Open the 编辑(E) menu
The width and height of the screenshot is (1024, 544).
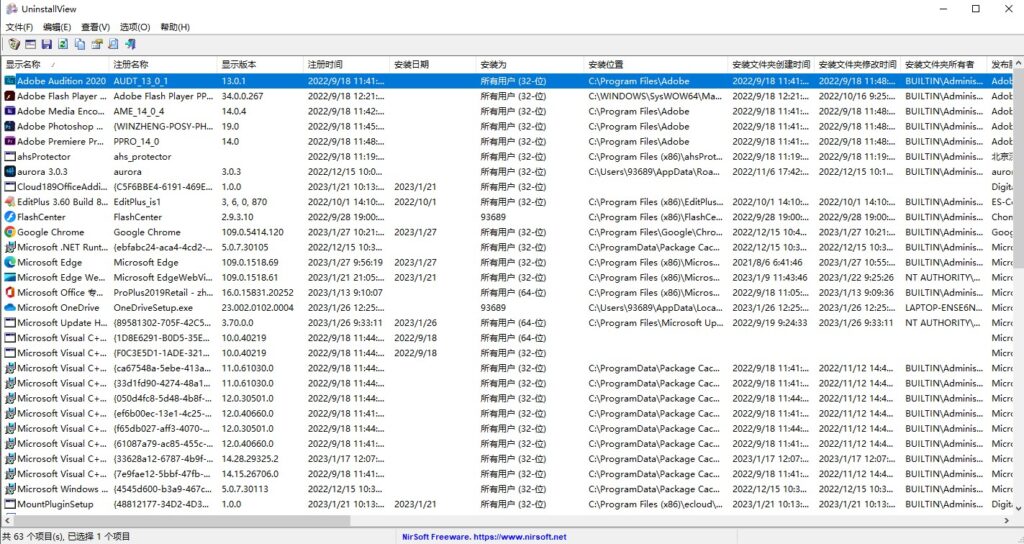(57, 27)
